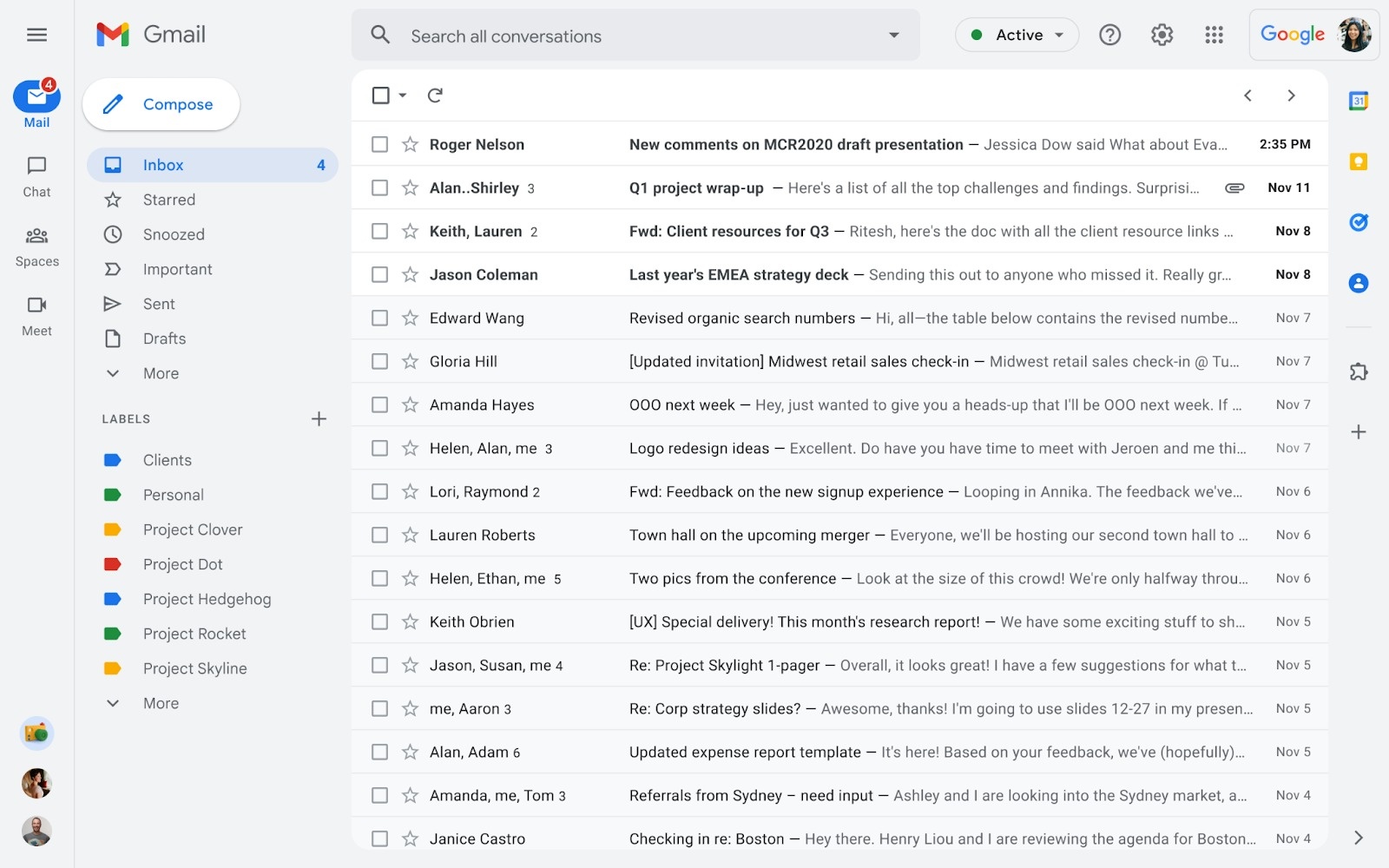Open Chat from the left rail
Viewport: 1389px width, 868px height.
tap(36, 176)
